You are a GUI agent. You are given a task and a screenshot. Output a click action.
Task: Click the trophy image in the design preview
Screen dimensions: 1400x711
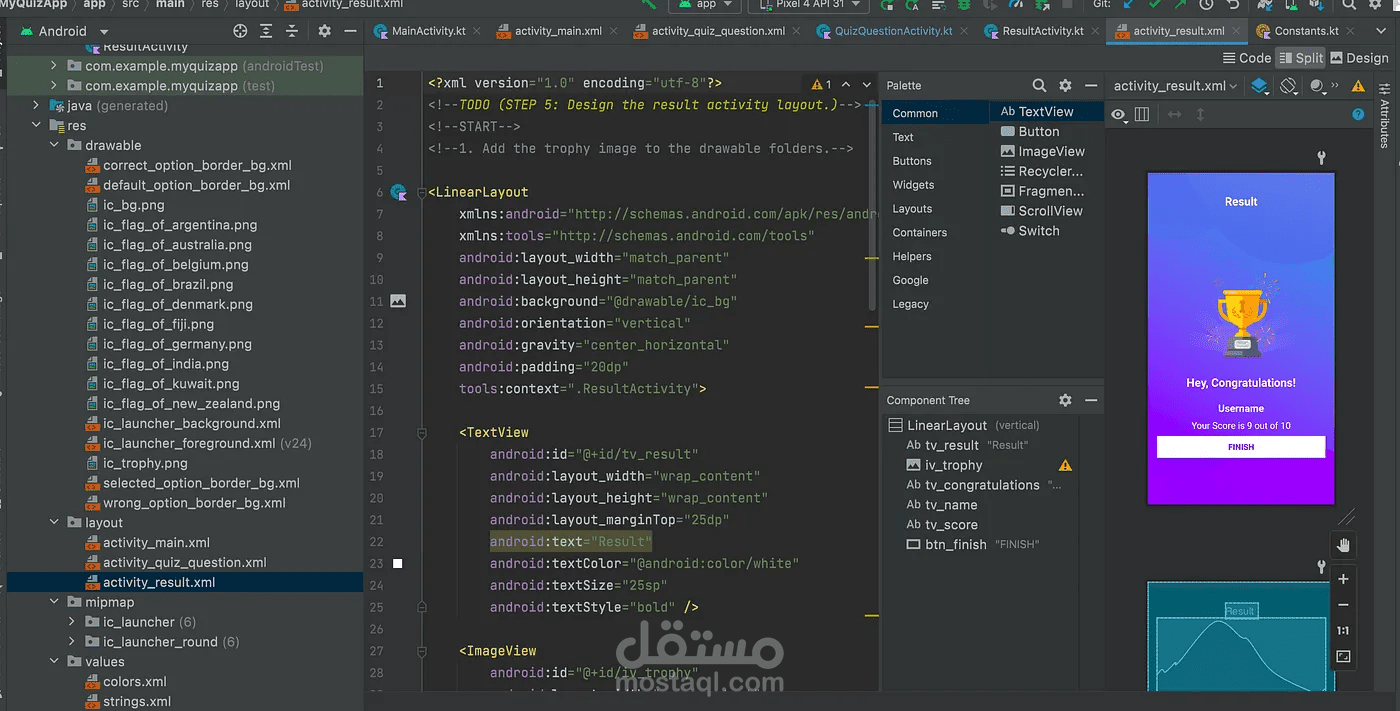[1241, 319]
